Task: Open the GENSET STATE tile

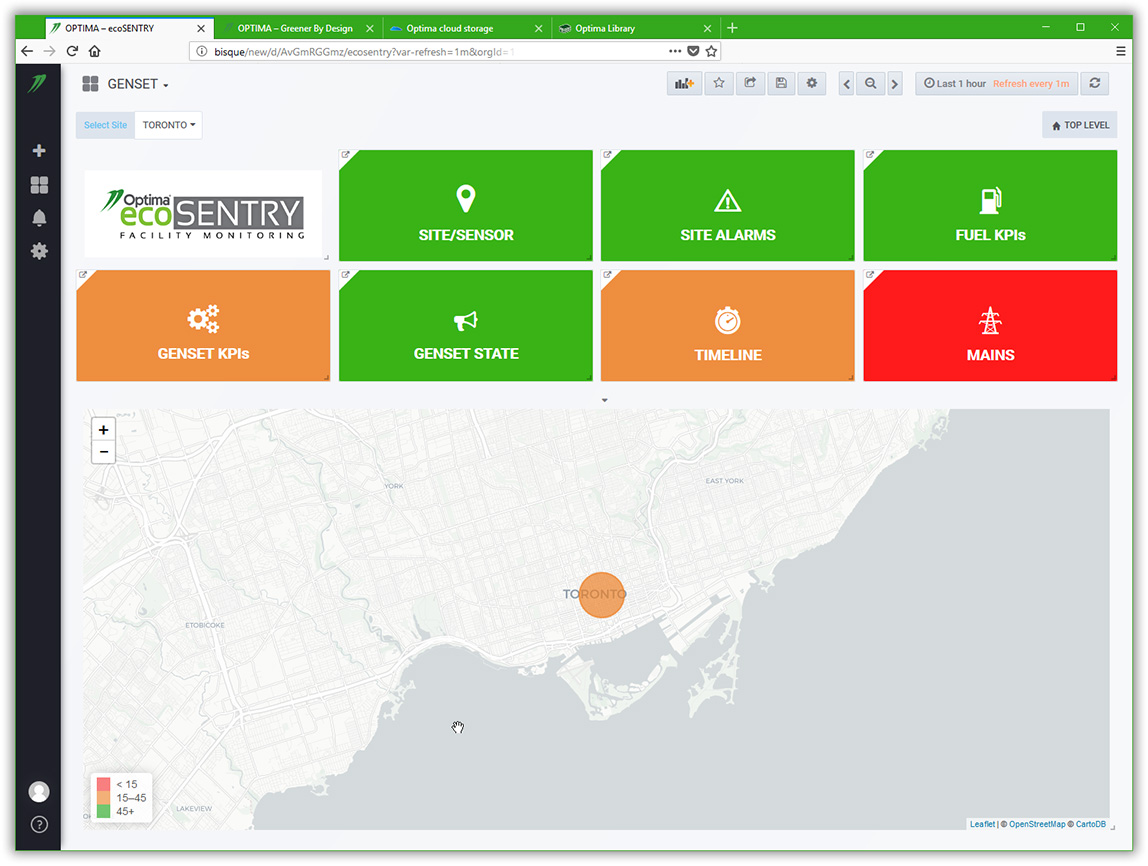Action: click(466, 326)
